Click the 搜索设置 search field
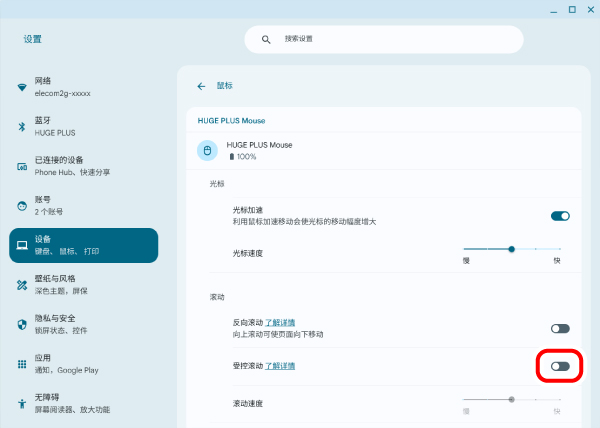The height and width of the screenshot is (428, 600). tap(390, 40)
